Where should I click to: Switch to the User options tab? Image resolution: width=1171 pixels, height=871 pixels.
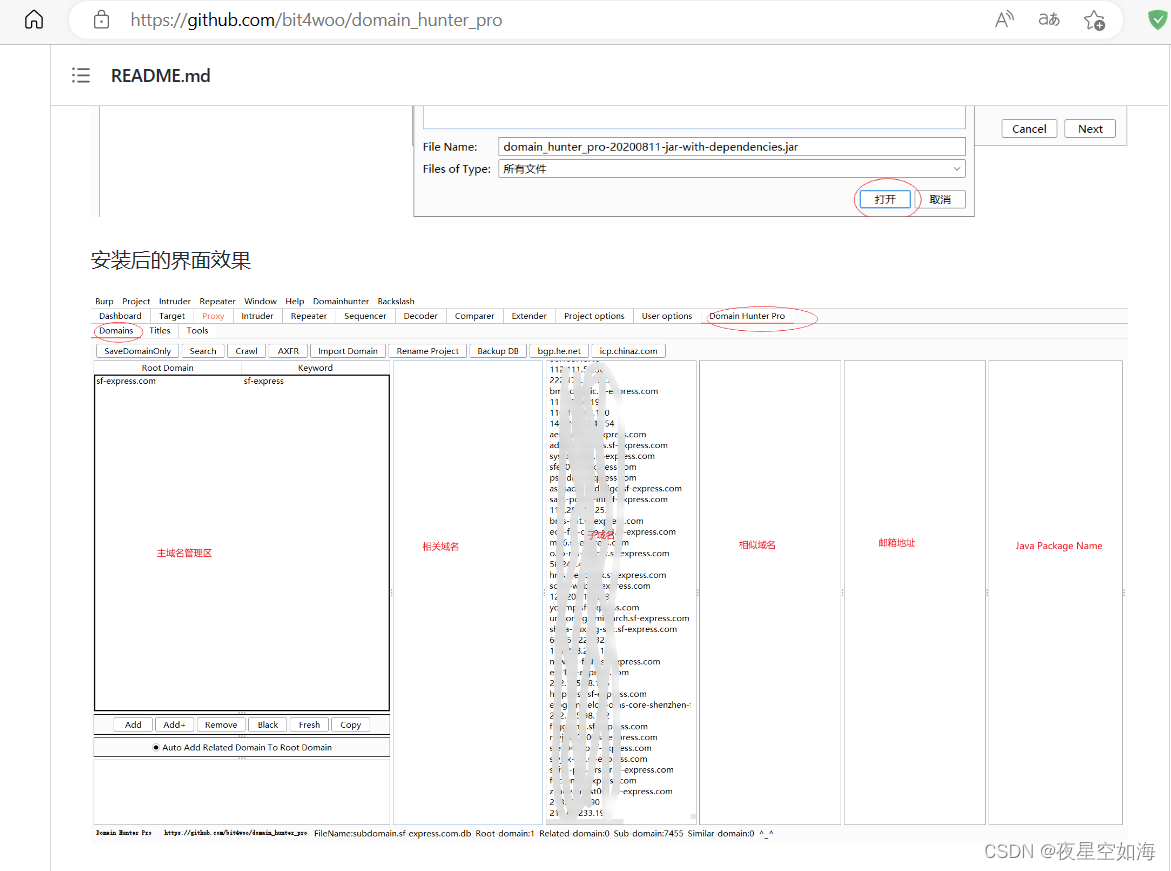click(667, 316)
